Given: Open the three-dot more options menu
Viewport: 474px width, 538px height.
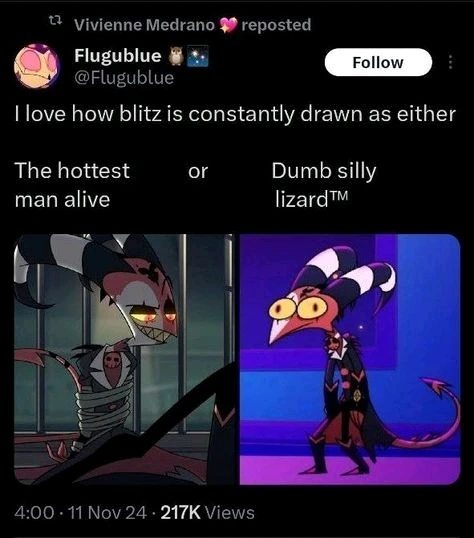Looking at the screenshot, I should point(451,62).
